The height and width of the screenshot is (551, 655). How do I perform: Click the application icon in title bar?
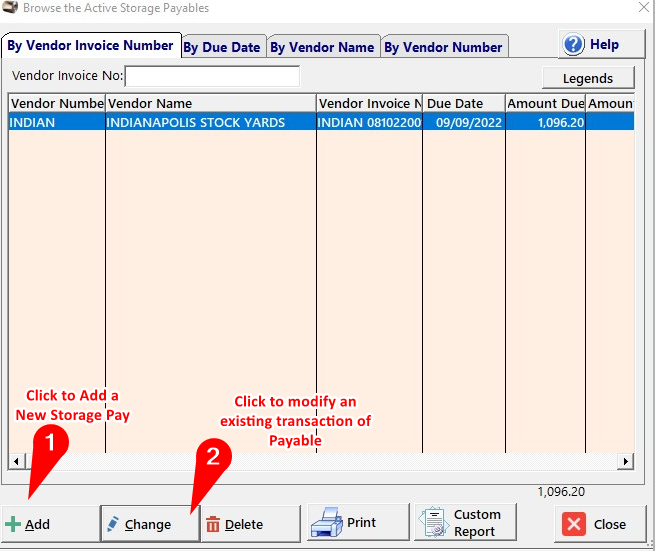tap(10, 8)
